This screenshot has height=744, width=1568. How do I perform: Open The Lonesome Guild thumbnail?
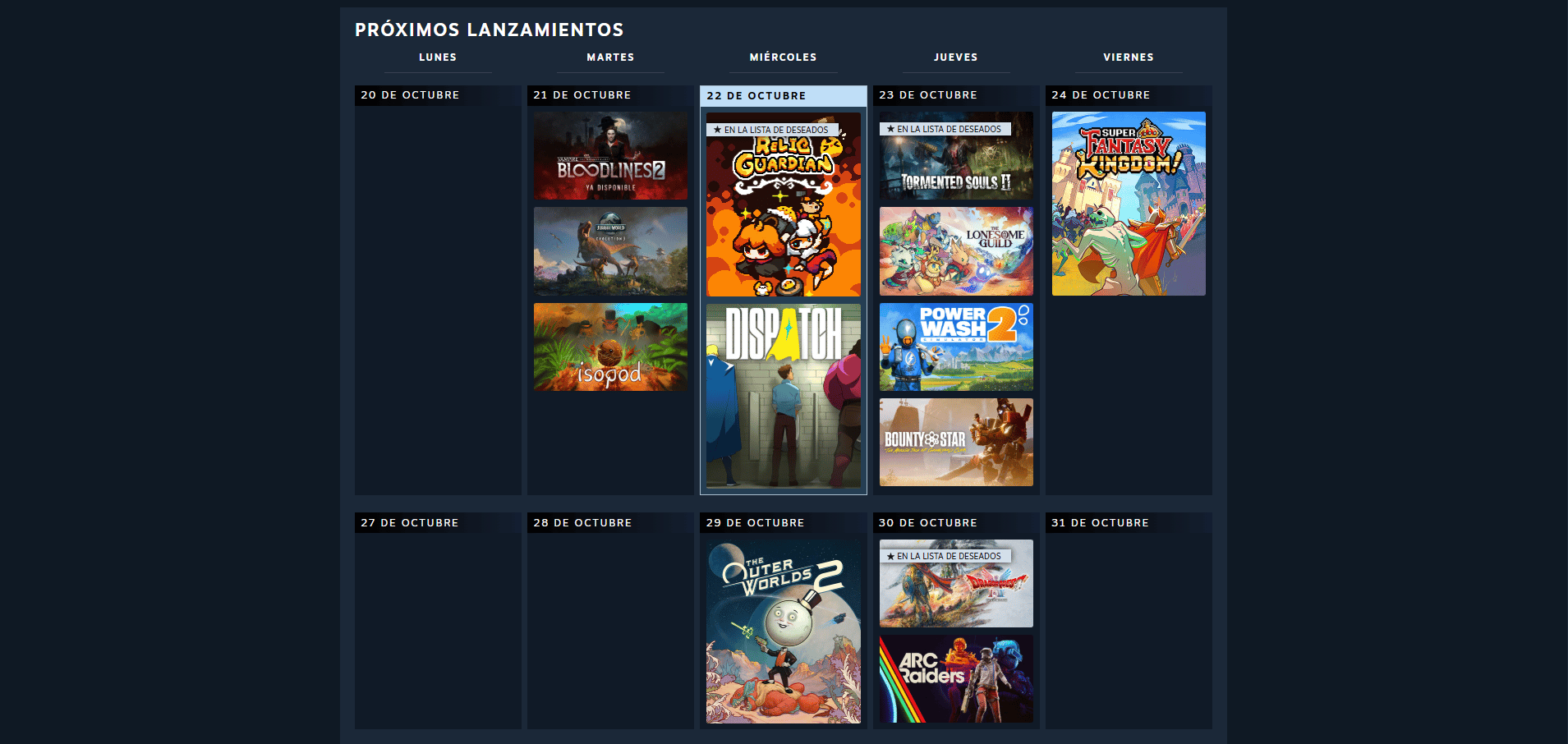(956, 251)
